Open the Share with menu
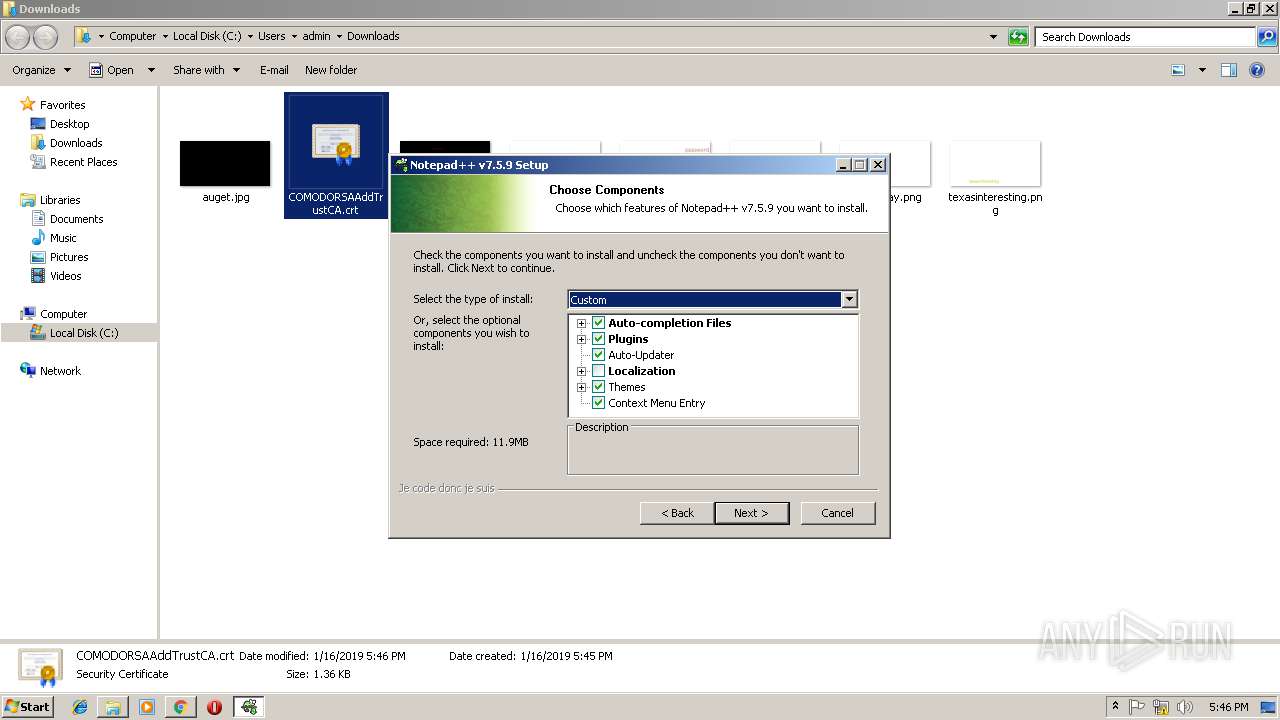This screenshot has width=1280, height=720. tap(206, 70)
